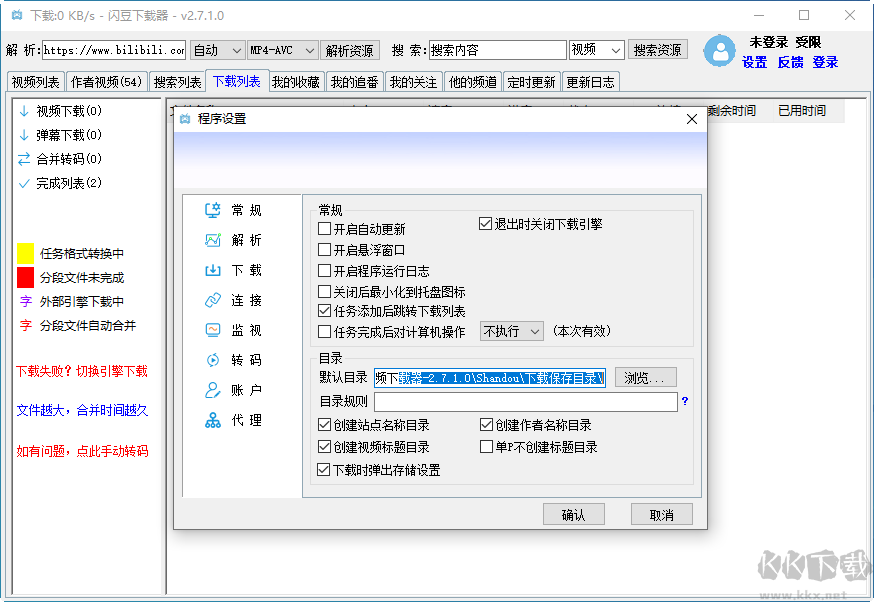The height and width of the screenshot is (602, 874).
Task: Toggle 关闭后最小化到托盘图标 checkbox
Action: point(324,292)
